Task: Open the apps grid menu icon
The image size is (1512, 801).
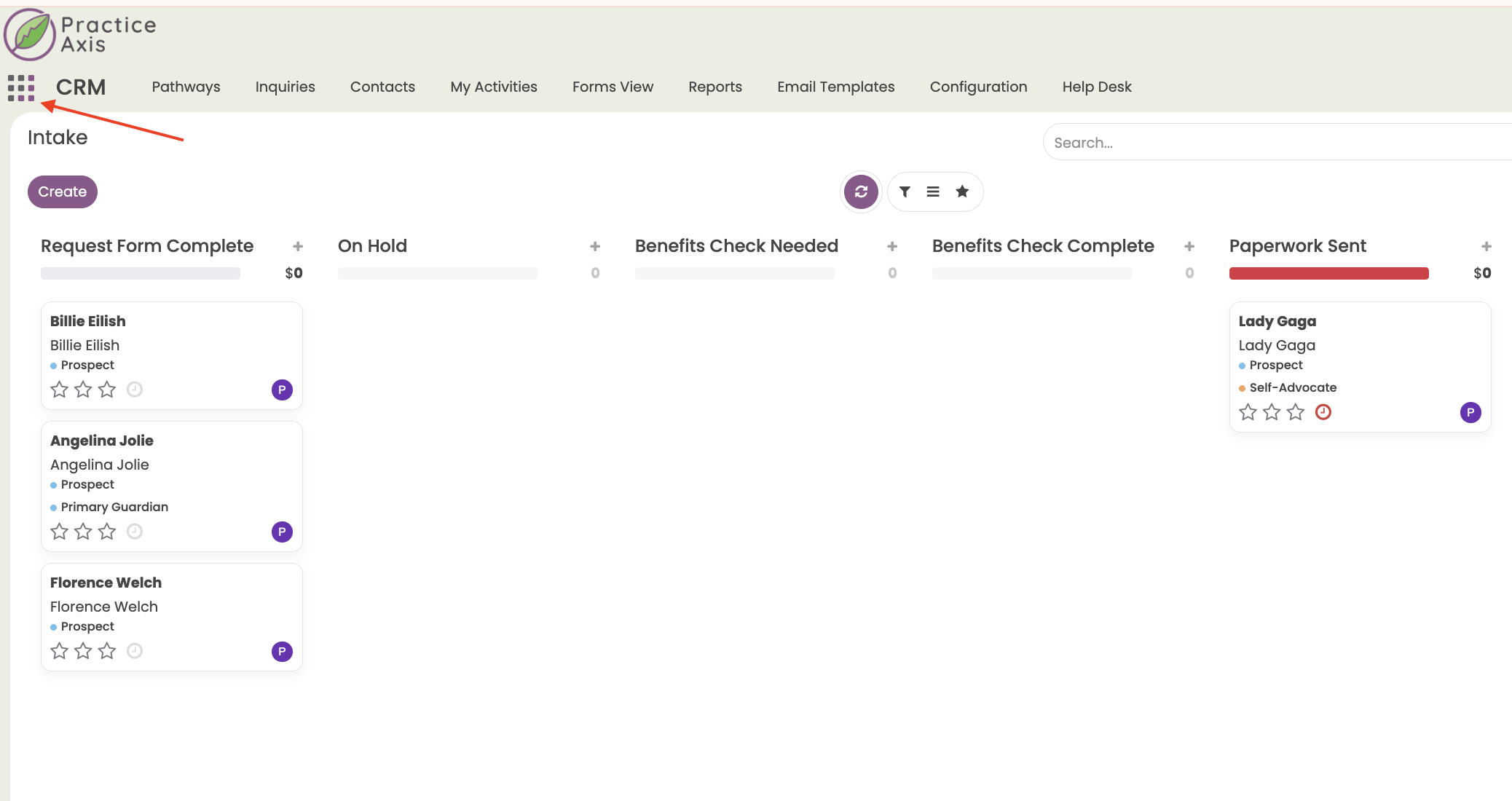Action: tap(21, 87)
